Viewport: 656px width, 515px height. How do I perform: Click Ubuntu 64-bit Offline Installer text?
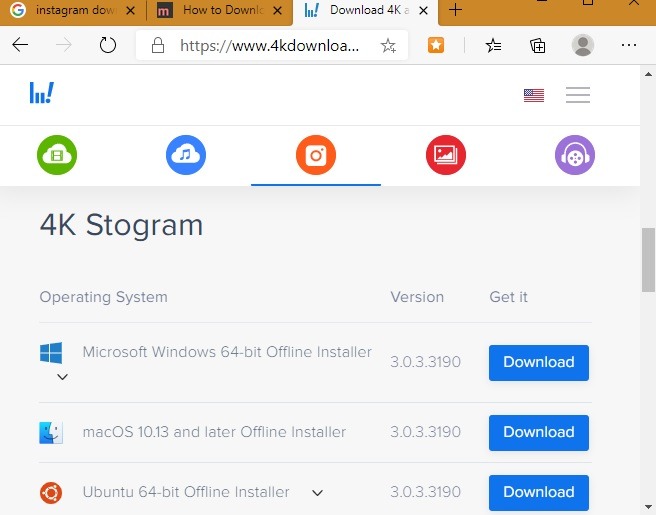(x=186, y=492)
